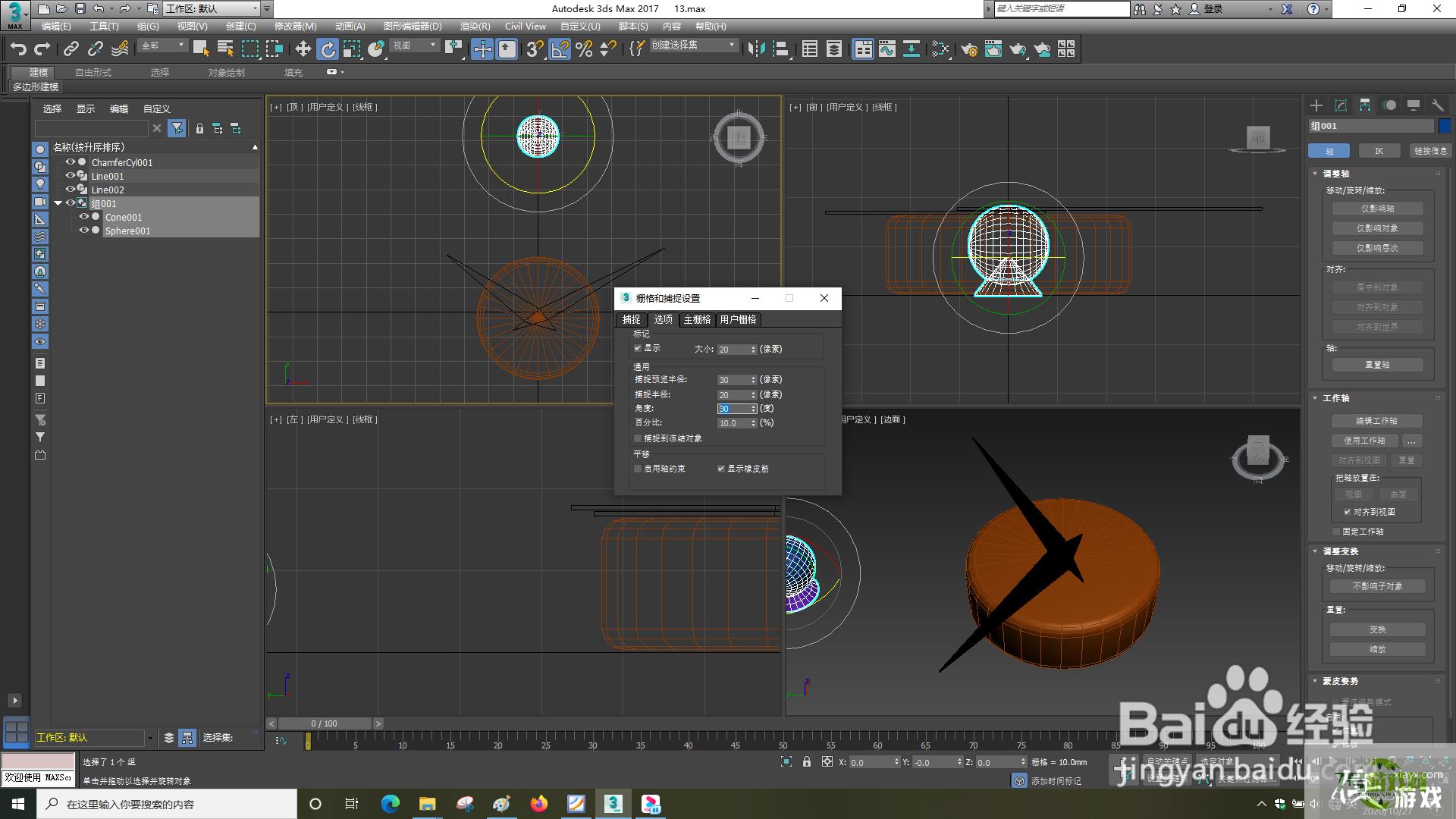Toggle the Percent Snap button
This screenshot has width=1456, height=819.
point(584,49)
